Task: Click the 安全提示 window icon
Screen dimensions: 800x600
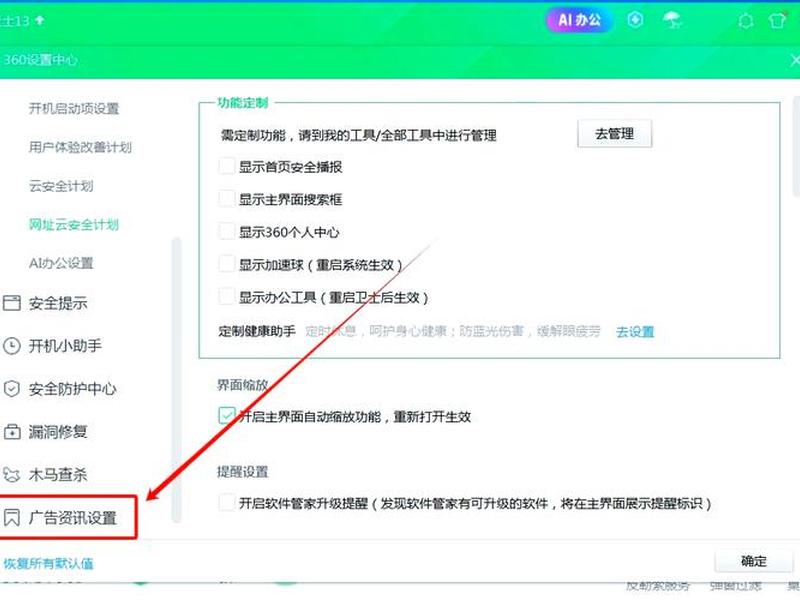Action: click(12, 303)
